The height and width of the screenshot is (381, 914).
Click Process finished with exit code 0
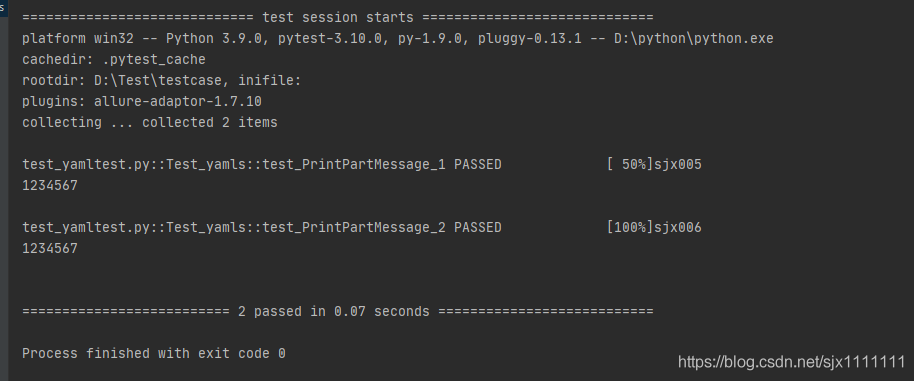(154, 353)
